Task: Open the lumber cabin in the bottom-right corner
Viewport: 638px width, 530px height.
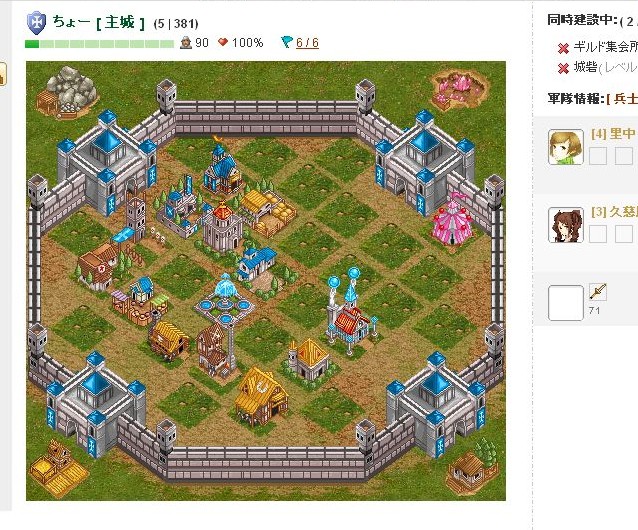Action: (x=473, y=467)
